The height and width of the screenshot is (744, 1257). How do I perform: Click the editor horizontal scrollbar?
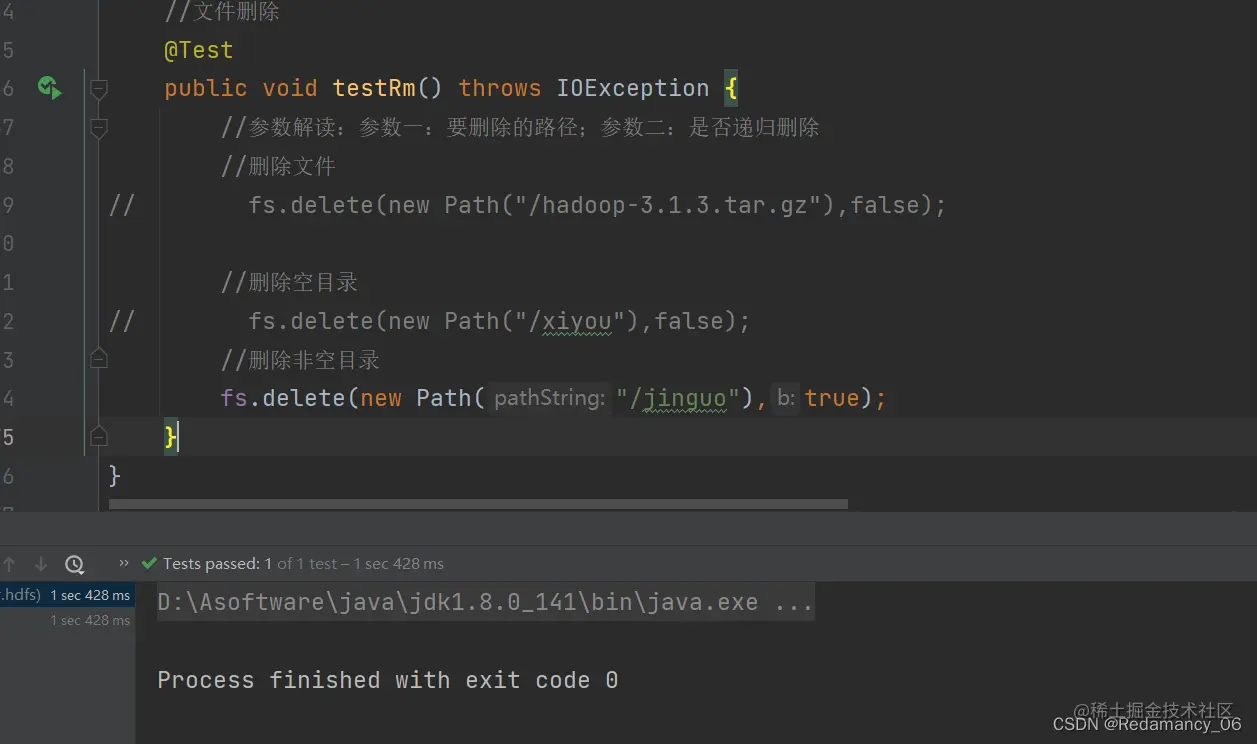(x=478, y=505)
